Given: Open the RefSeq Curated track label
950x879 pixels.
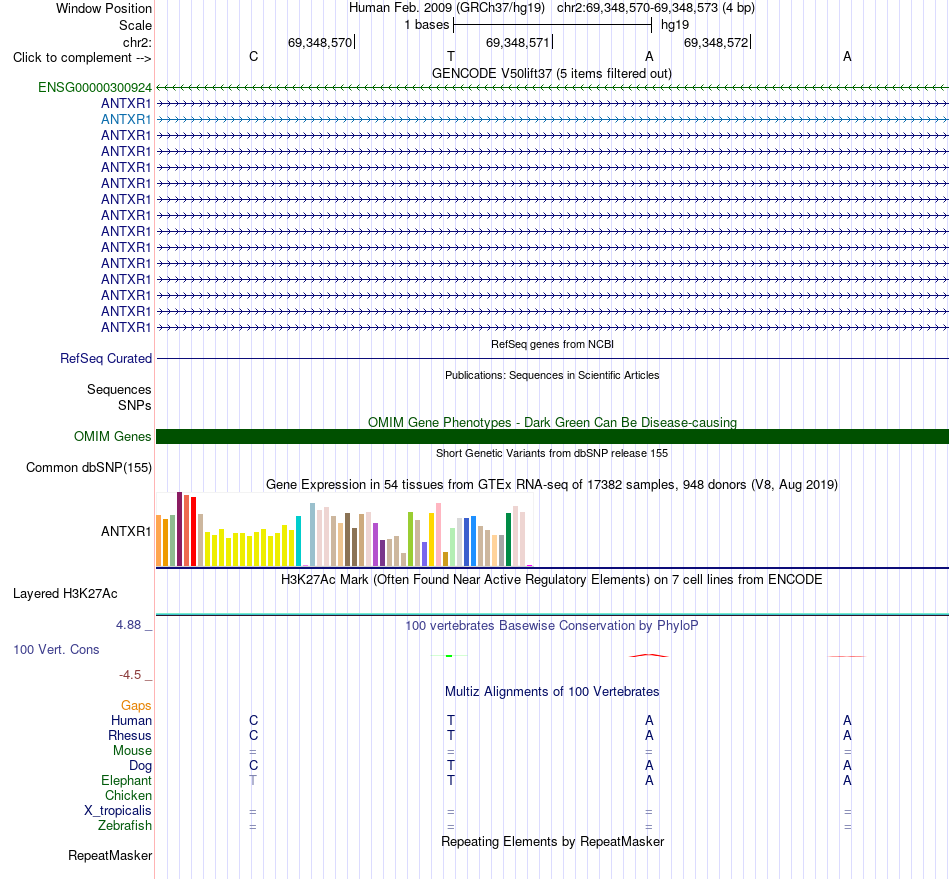Looking at the screenshot, I should tap(106, 359).
